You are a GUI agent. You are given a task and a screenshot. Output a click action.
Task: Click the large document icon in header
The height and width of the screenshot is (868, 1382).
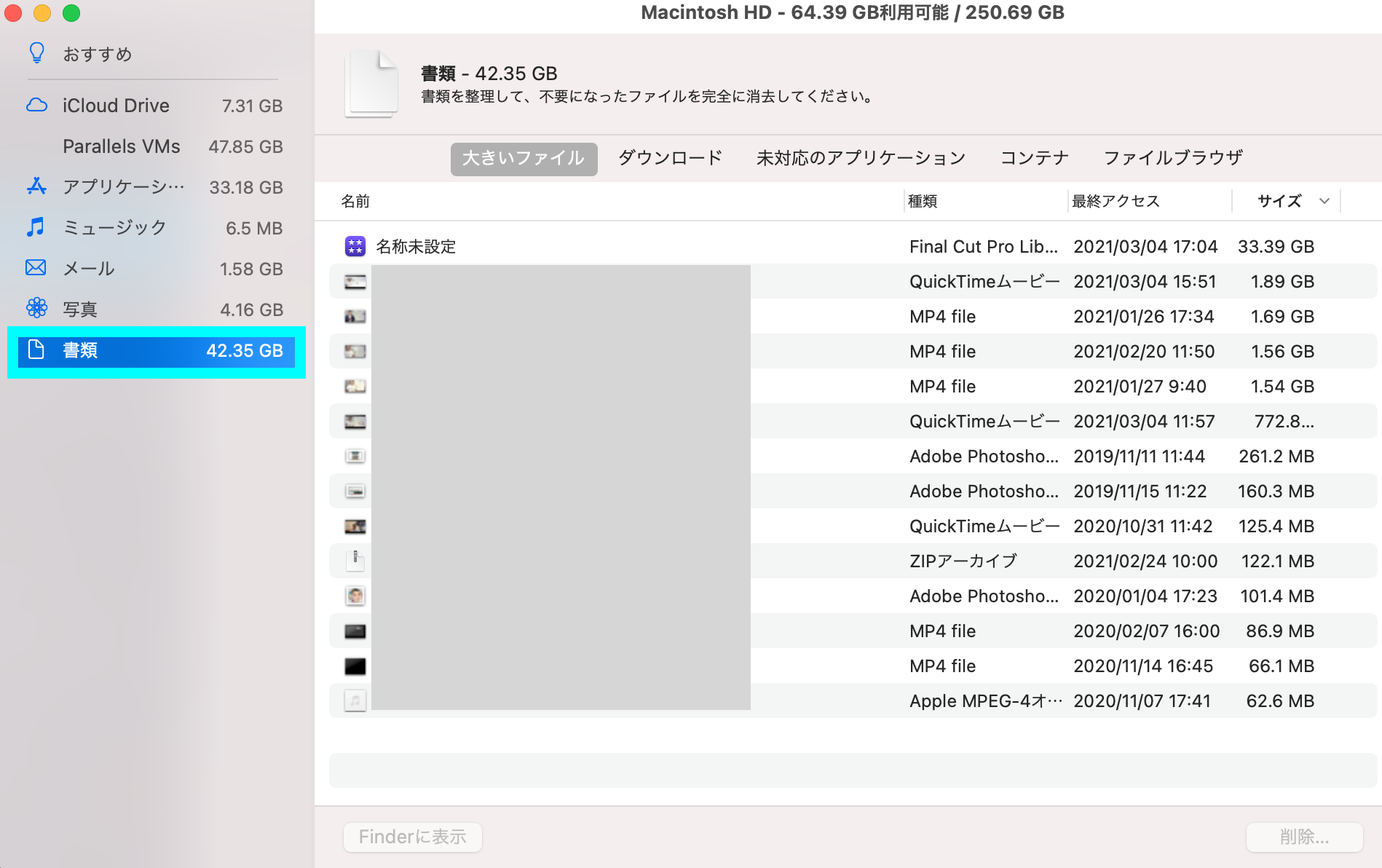pyautogui.click(x=372, y=83)
